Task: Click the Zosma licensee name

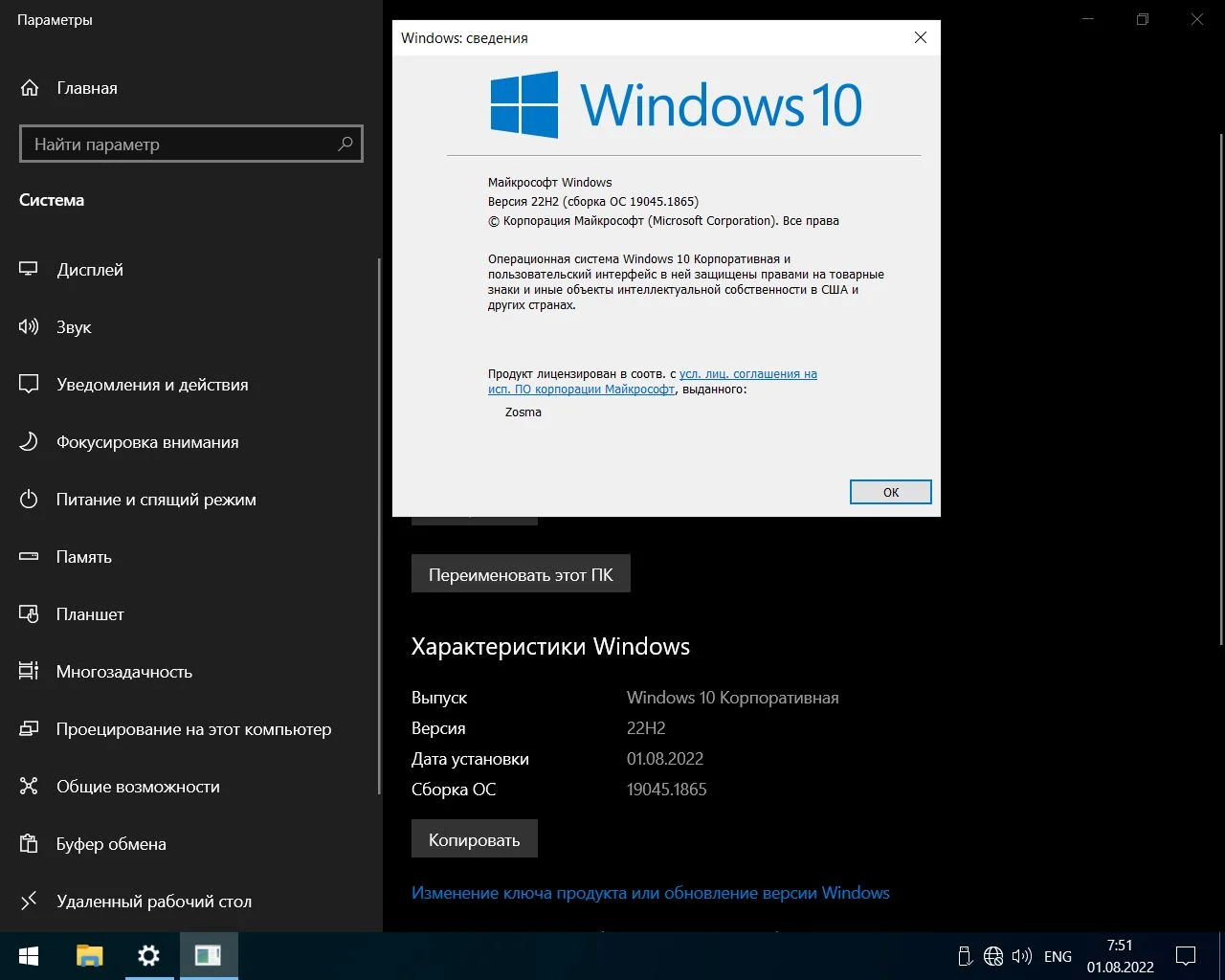Action: [523, 412]
